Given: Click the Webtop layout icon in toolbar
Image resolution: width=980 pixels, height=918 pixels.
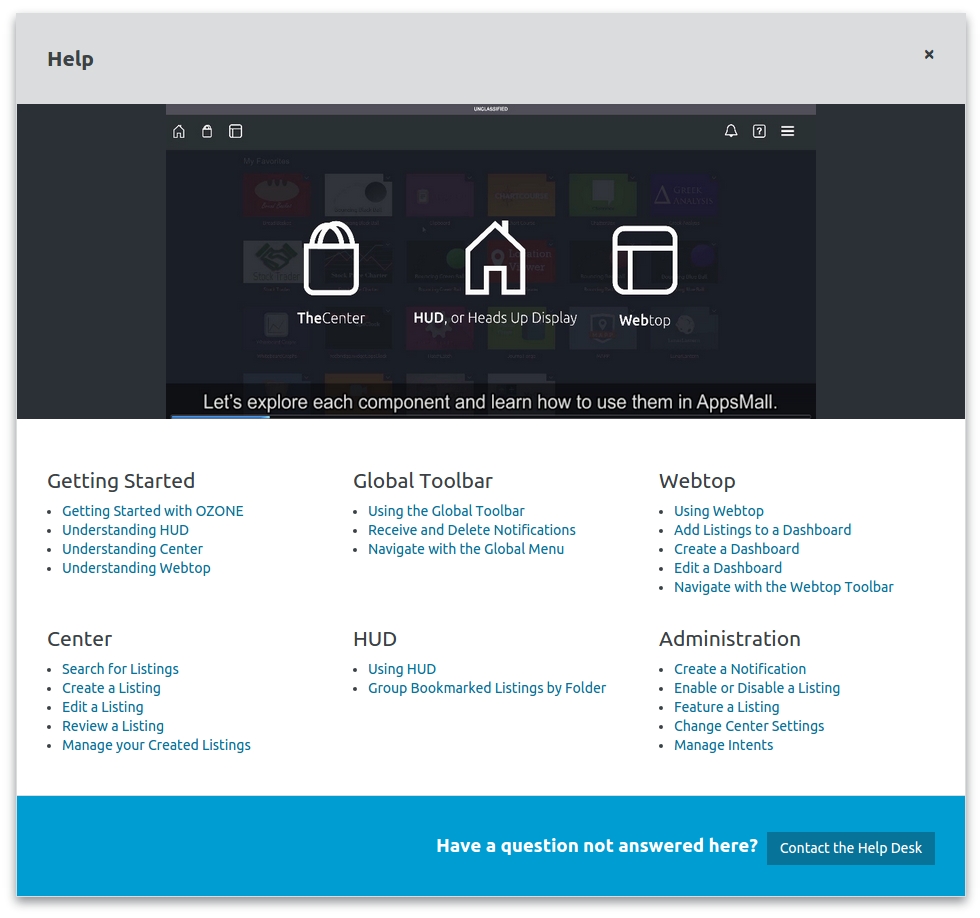Looking at the screenshot, I should pyautogui.click(x=235, y=131).
